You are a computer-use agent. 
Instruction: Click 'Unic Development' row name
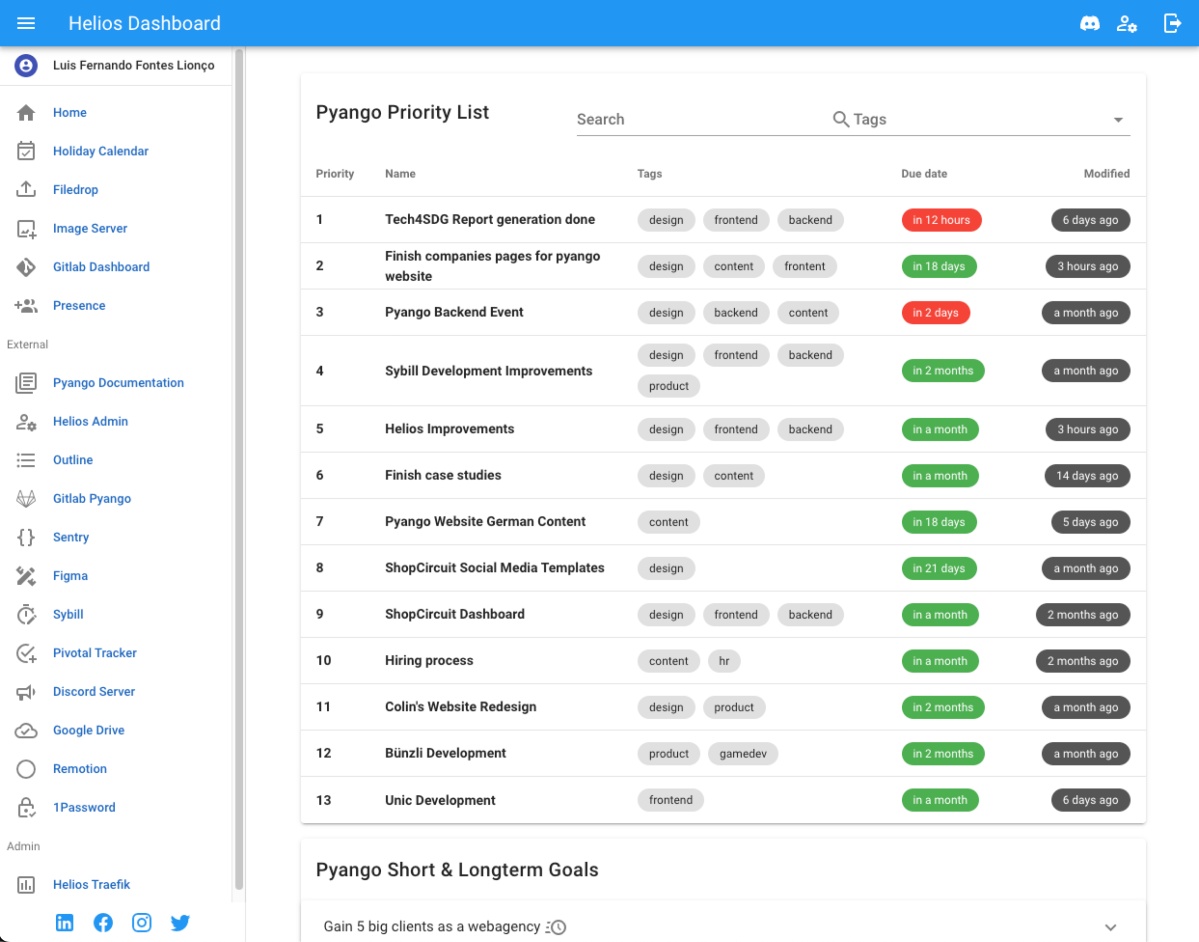(440, 801)
